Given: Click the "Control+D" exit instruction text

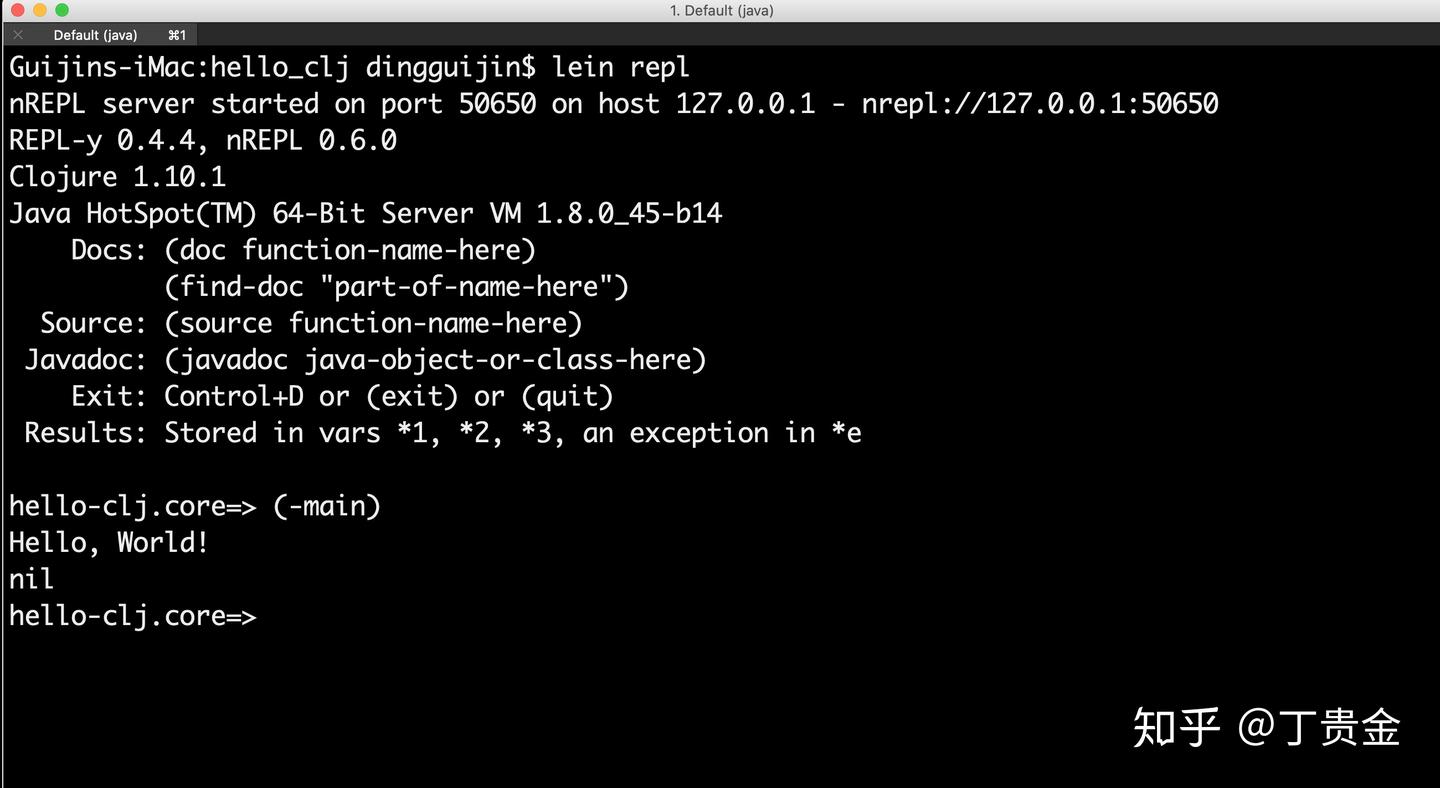Looking at the screenshot, I should click(232, 396).
